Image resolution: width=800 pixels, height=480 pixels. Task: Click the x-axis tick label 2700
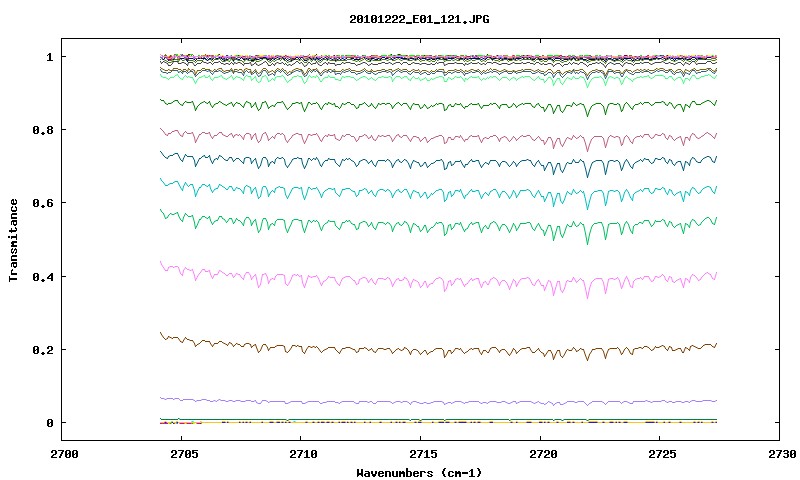(x=64, y=454)
